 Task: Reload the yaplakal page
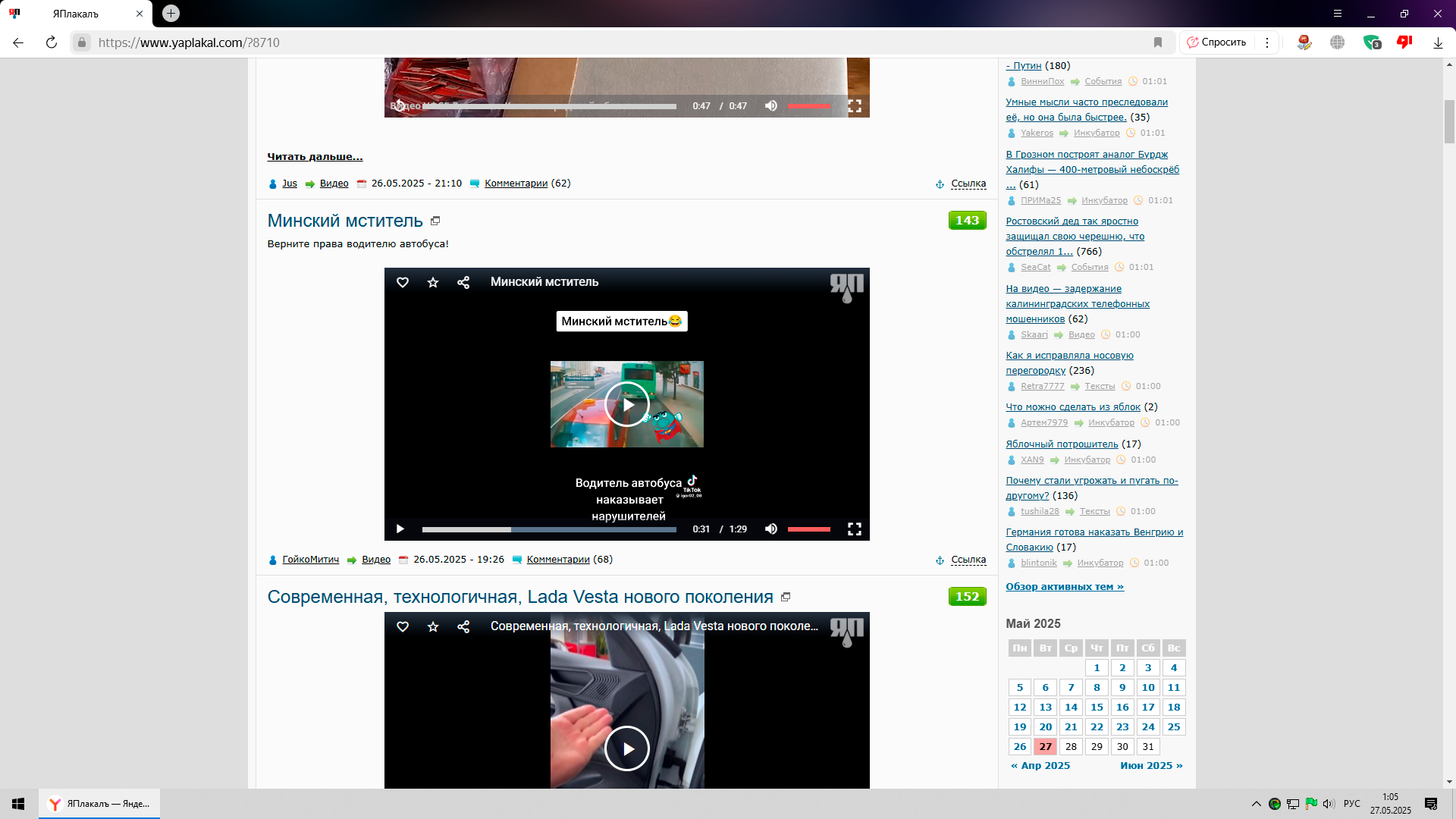click(x=52, y=42)
